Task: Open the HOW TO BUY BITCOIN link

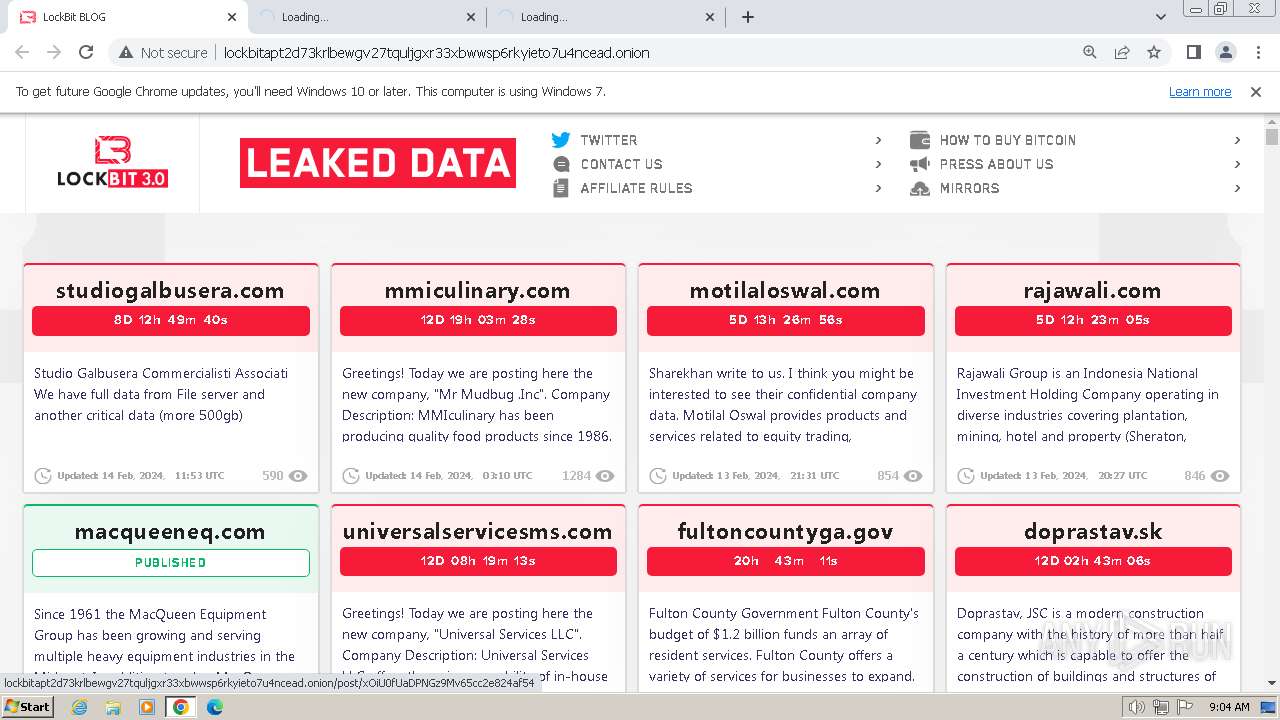Action: pyautogui.click(x=1008, y=140)
